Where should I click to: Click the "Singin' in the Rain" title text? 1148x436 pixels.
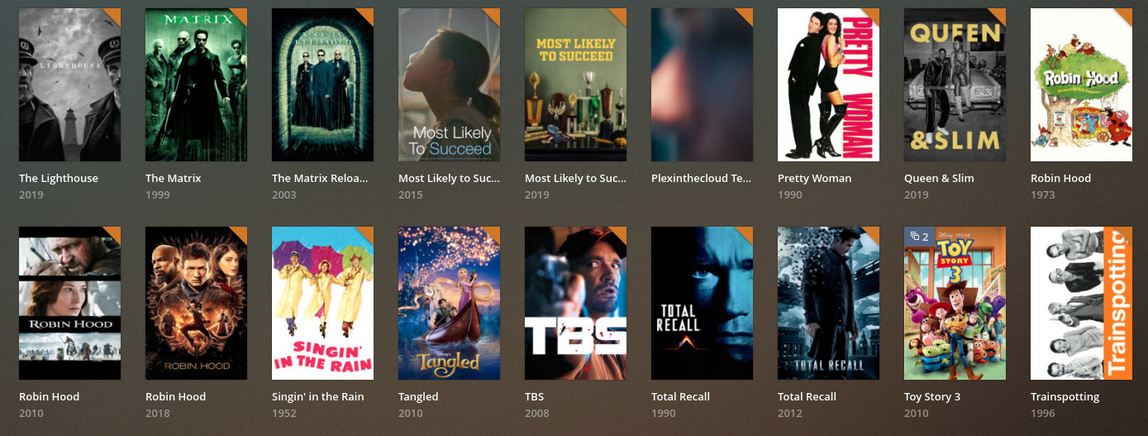(318, 396)
